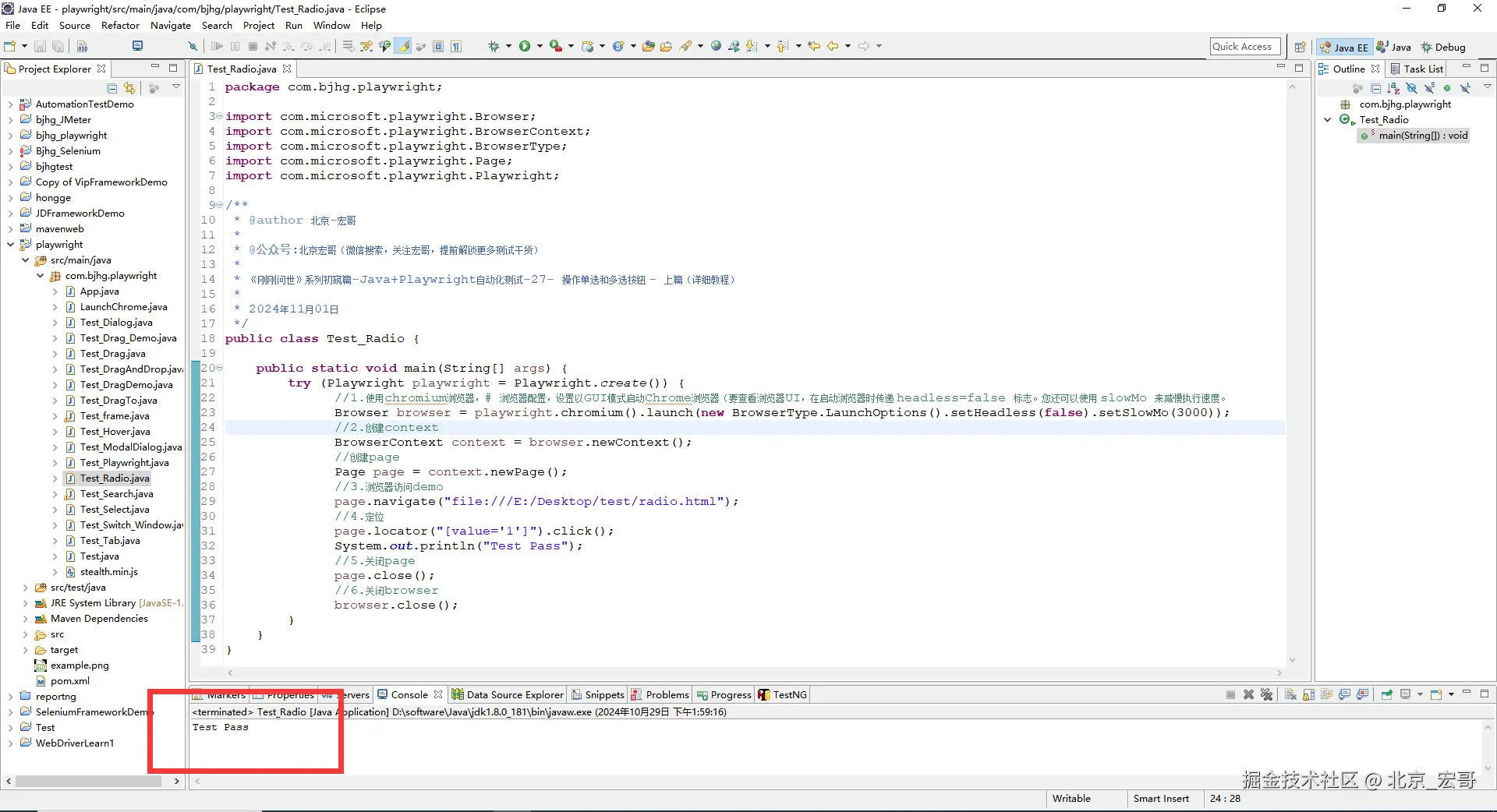Click the Clear Console icon

1290,694
